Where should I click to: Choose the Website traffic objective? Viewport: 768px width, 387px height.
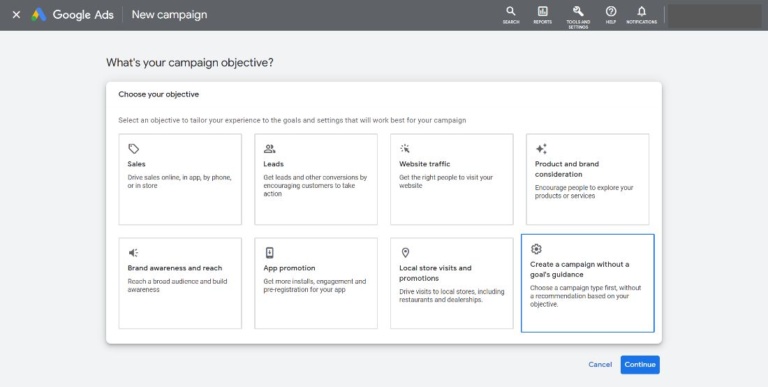(452, 179)
